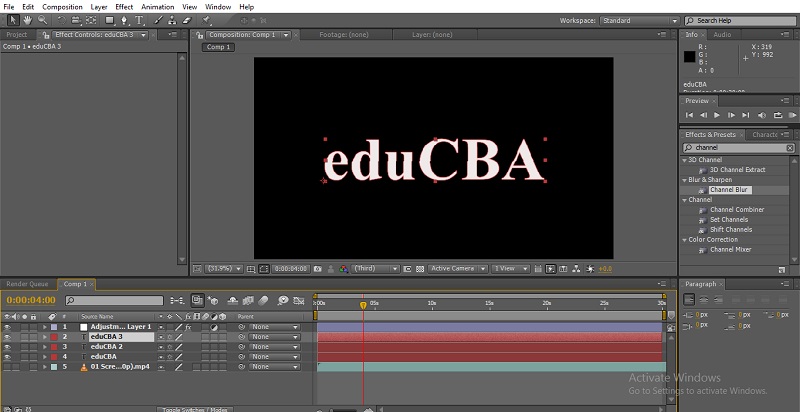
Task: Open the (Third) resolution dropdown
Action: click(x=376, y=269)
